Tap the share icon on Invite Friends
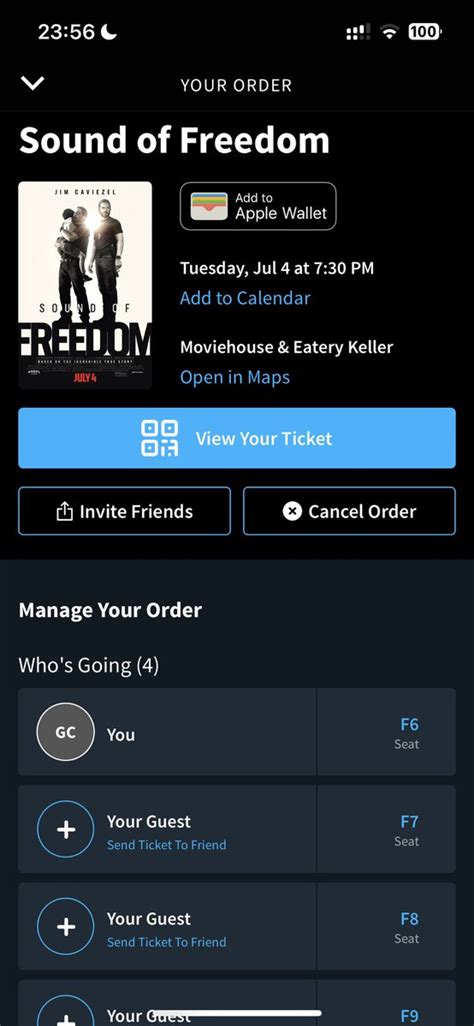The height and width of the screenshot is (1026, 474). [64, 512]
